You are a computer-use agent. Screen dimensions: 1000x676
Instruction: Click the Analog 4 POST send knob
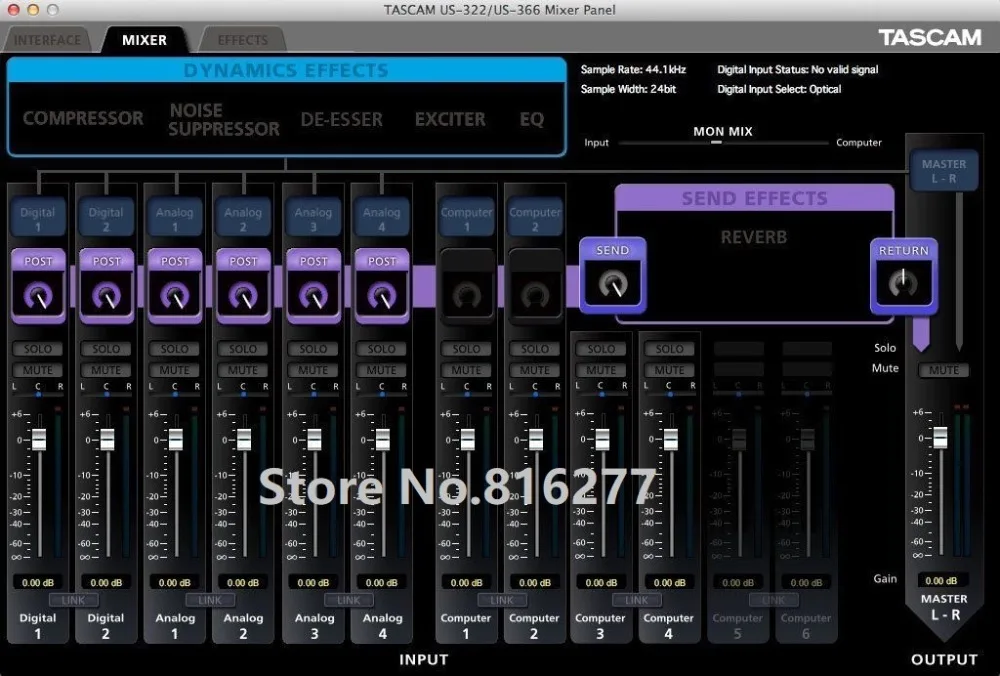(x=382, y=296)
